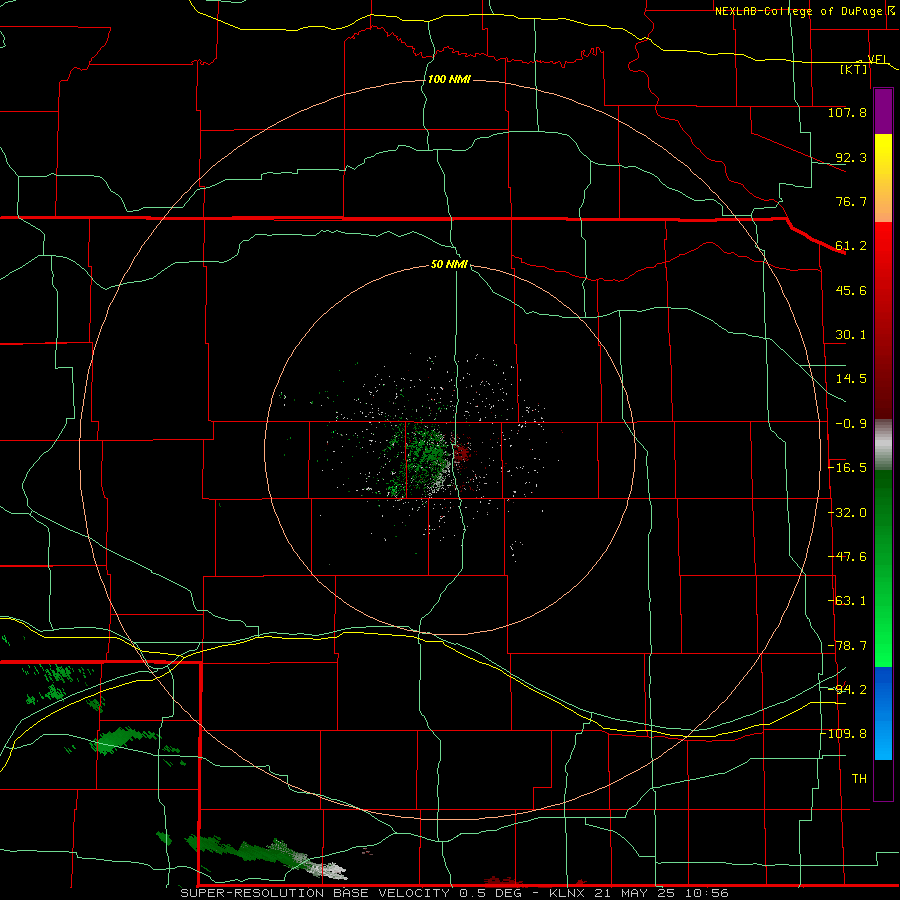Select the blue segment of velocity scale
Viewport: 900px width, 900px height.
click(x=883, y=713)
